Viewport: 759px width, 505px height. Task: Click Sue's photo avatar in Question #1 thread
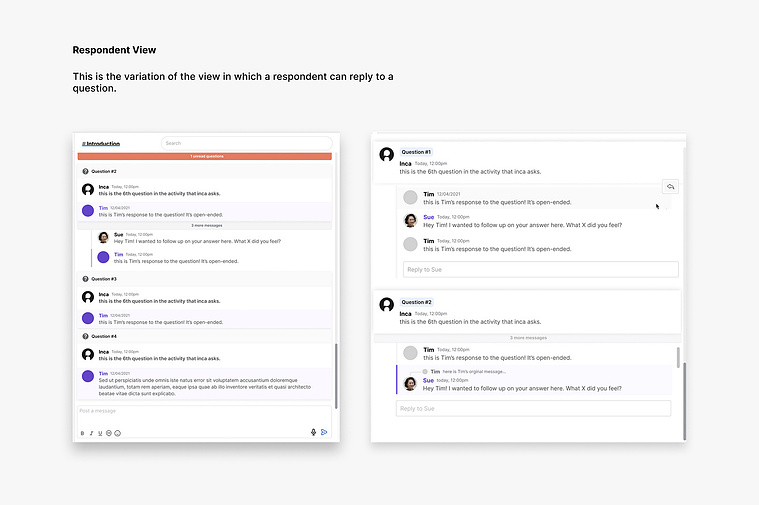(410, 220)
